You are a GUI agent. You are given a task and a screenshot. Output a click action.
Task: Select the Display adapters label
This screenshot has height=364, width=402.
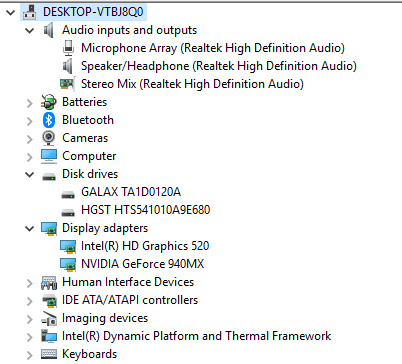pyautogui.click(x=105, y=228)
